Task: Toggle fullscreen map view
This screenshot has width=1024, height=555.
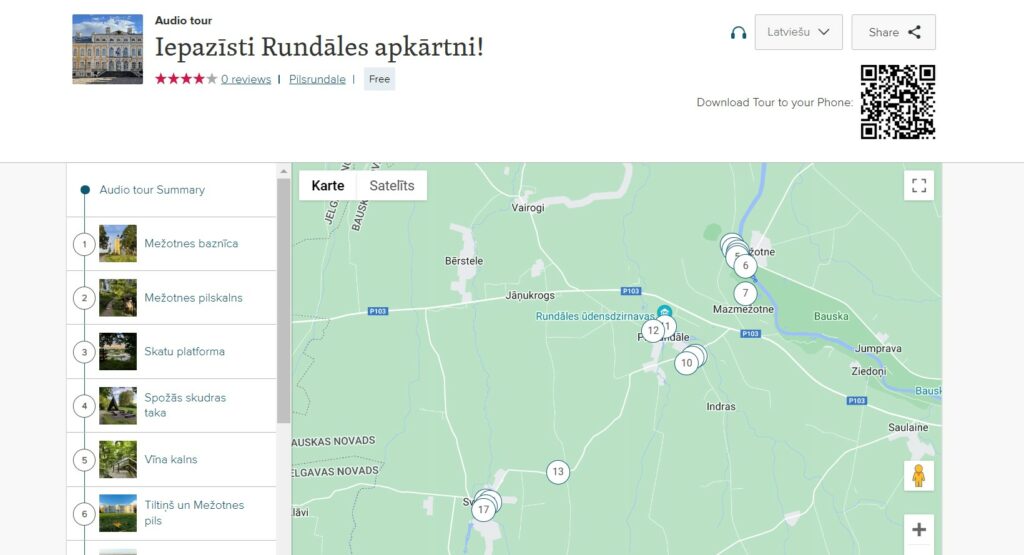Action: (x=918, y=186)
